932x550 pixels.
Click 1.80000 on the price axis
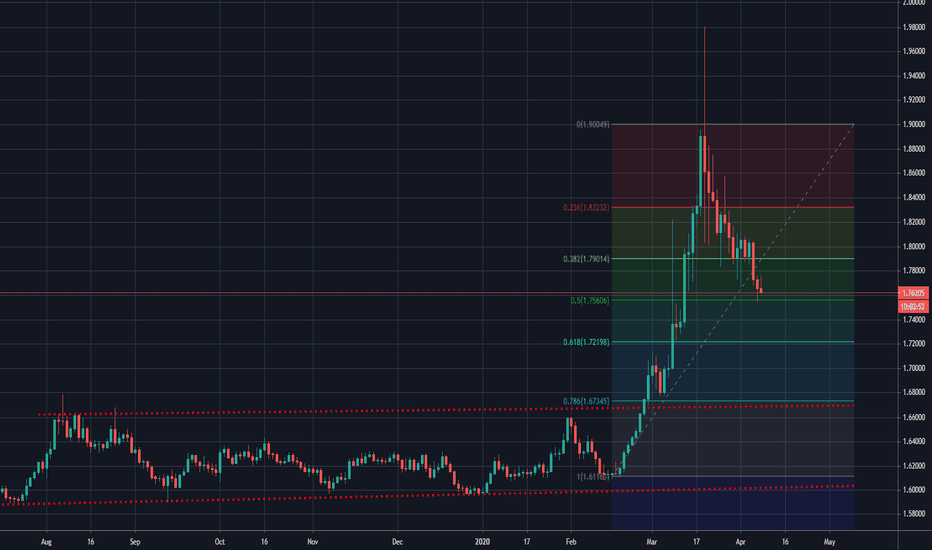coord(914,246)
